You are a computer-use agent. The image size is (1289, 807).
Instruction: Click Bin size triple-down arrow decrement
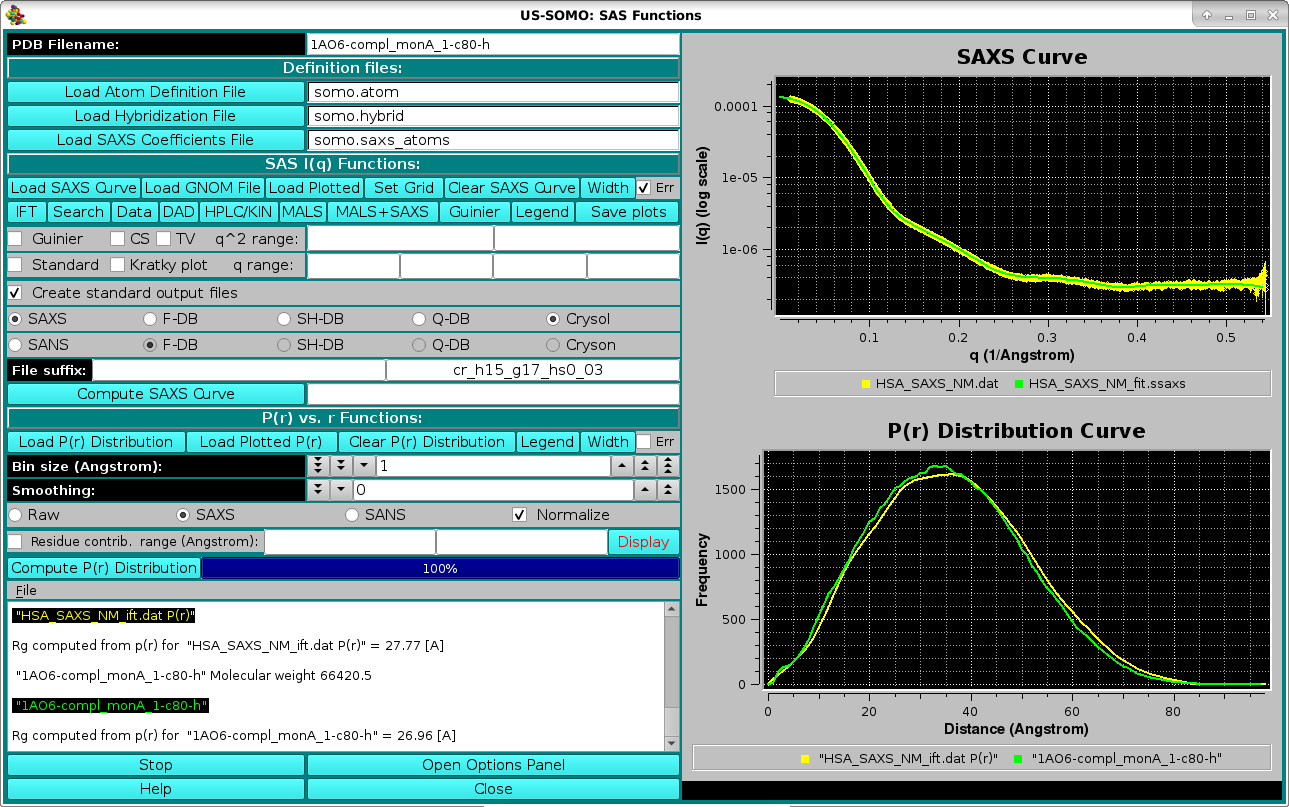coord(319,466)
